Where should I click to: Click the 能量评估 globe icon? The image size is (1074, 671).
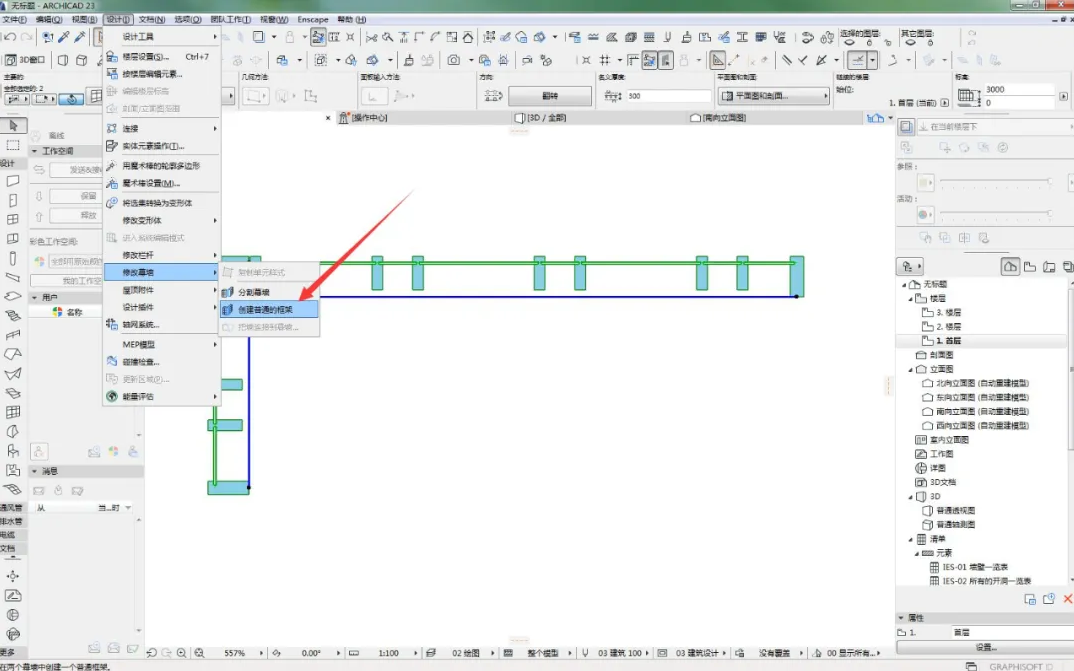tap(112, 396)
